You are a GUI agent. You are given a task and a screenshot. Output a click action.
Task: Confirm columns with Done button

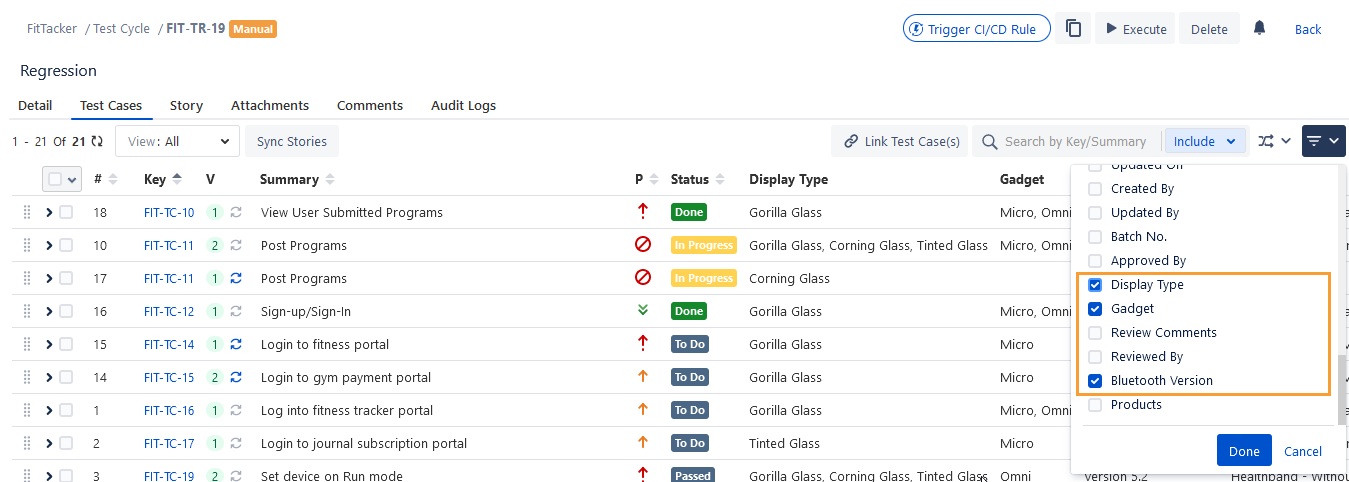click(x=1244, y=451)
